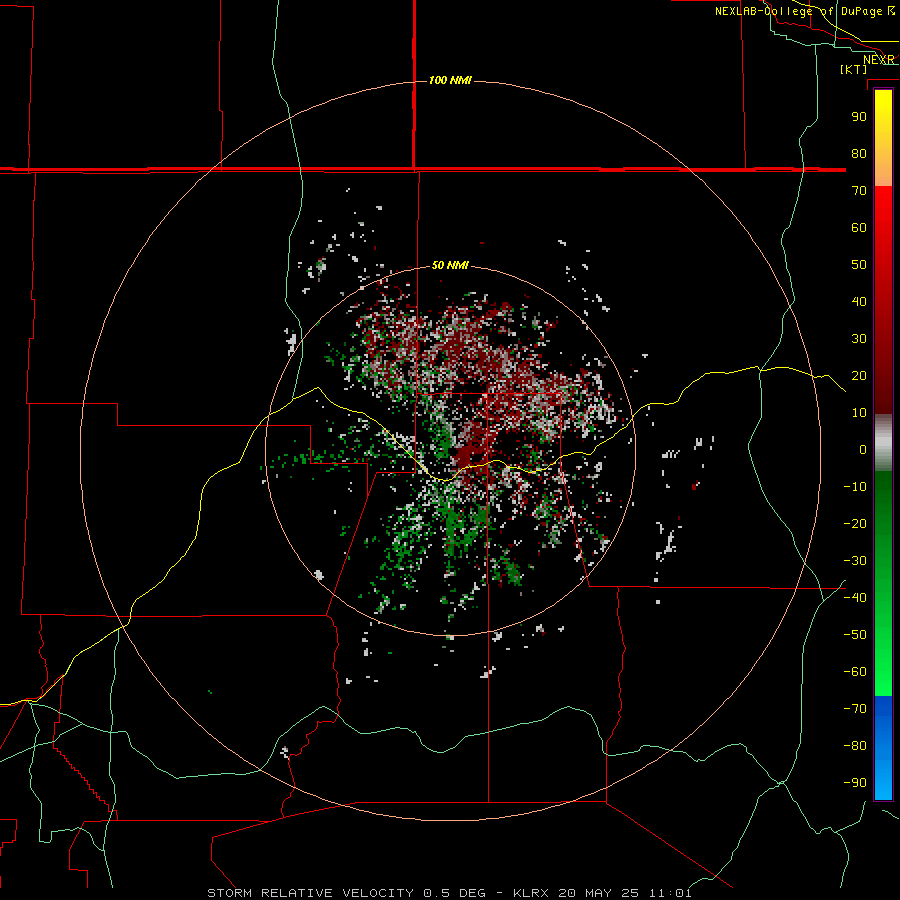Click the blue bottom segment of color bar
Image resolution: width=900 pixels, height=900 pixels.
pos(883,748)
